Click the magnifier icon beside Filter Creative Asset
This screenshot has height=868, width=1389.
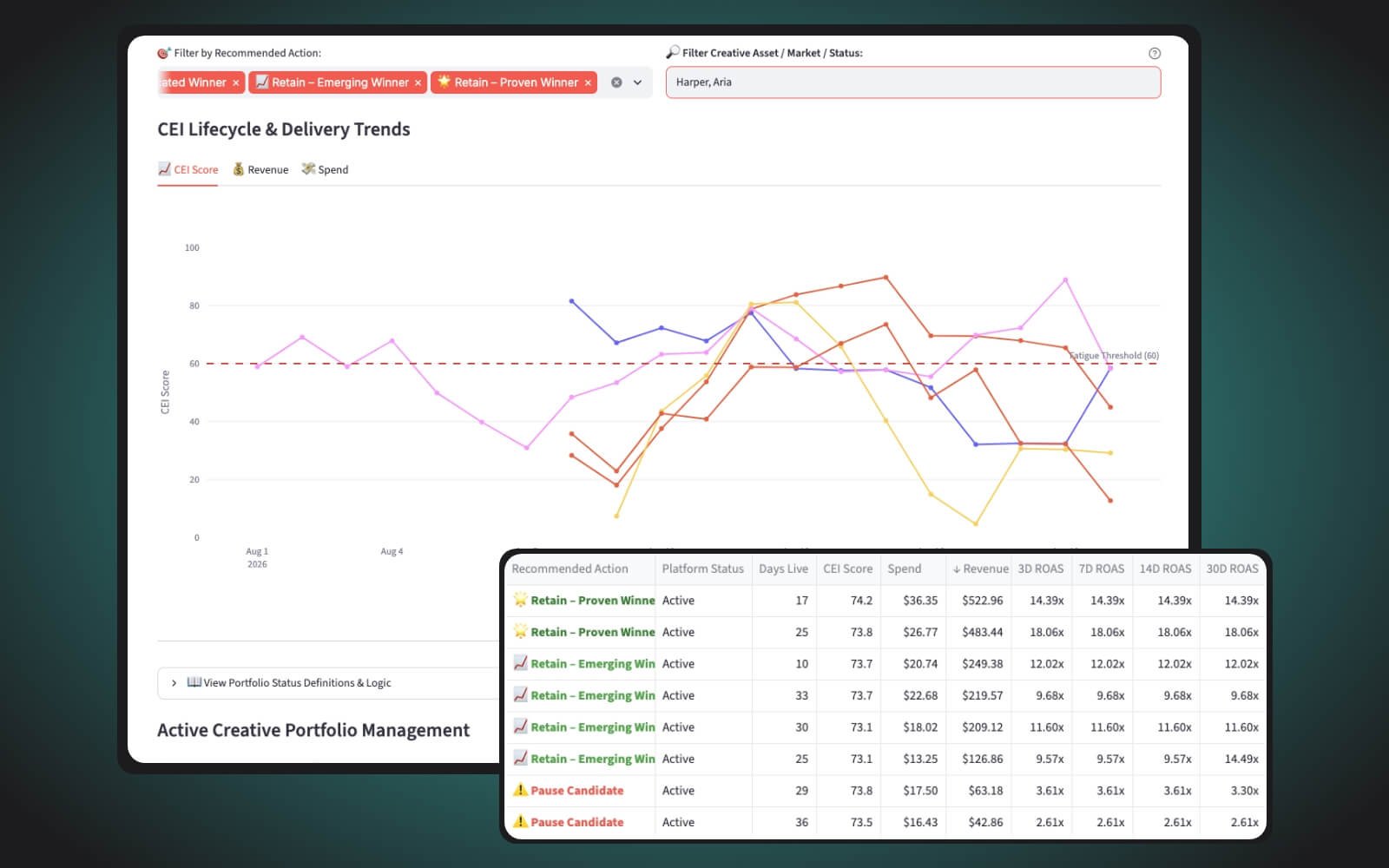point(673,52)
